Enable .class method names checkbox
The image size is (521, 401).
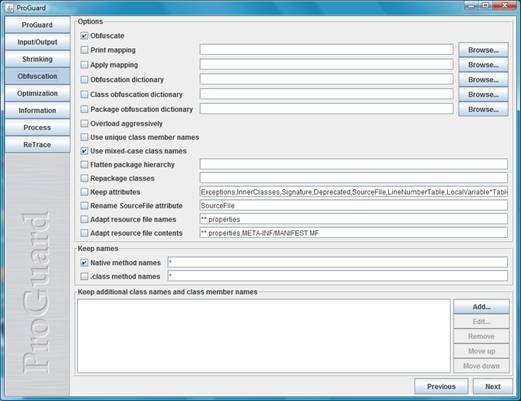point(84,276)
